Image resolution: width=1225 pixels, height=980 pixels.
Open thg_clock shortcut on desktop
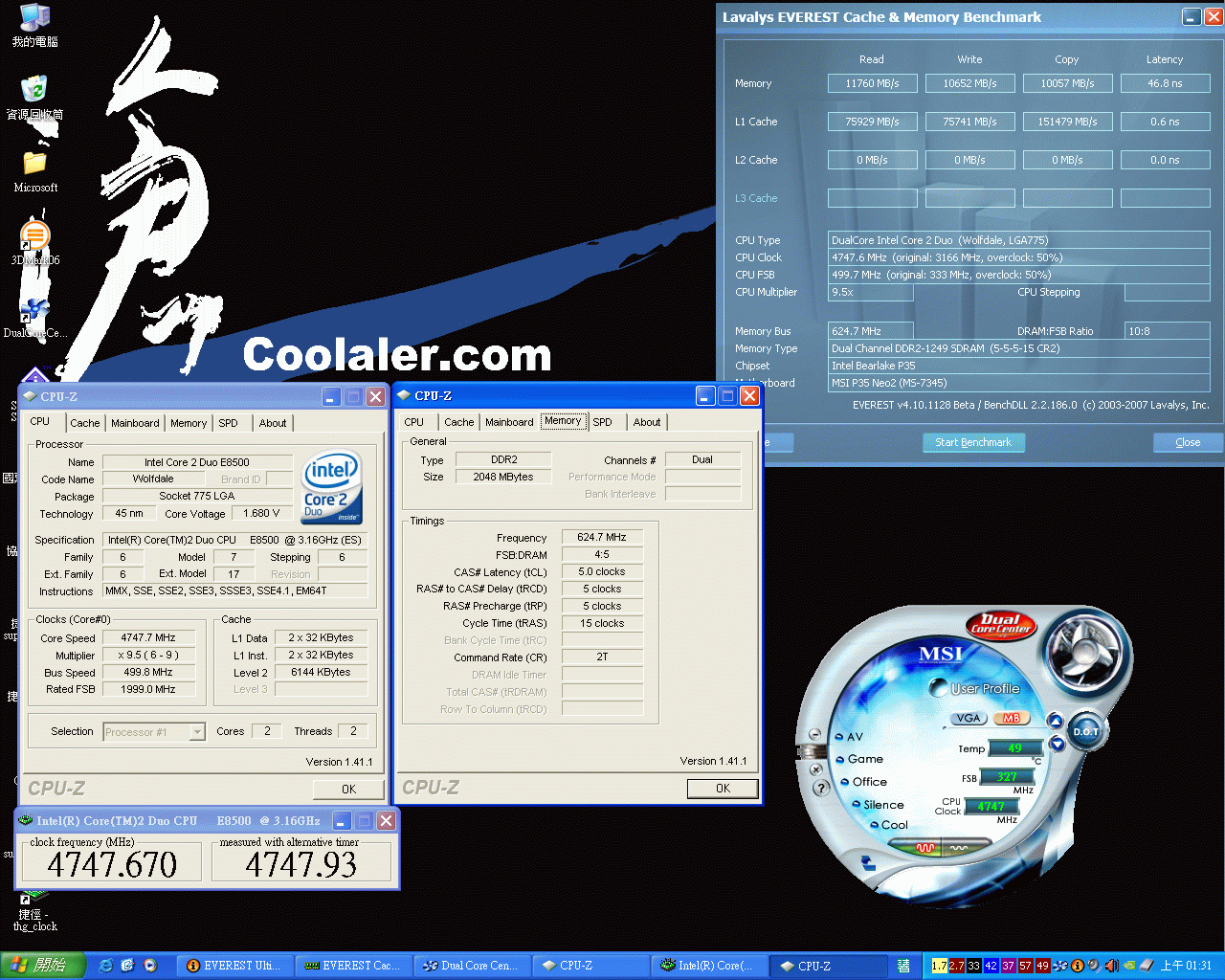point(35,911)
